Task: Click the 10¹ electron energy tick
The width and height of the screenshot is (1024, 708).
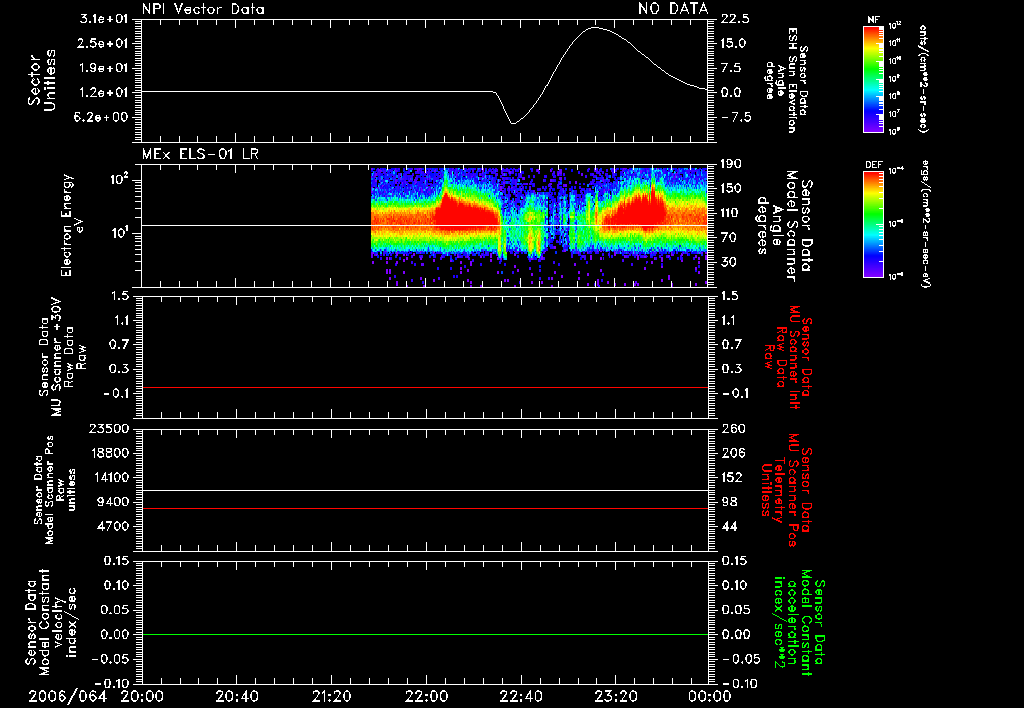Action: (x=118, y=233)
